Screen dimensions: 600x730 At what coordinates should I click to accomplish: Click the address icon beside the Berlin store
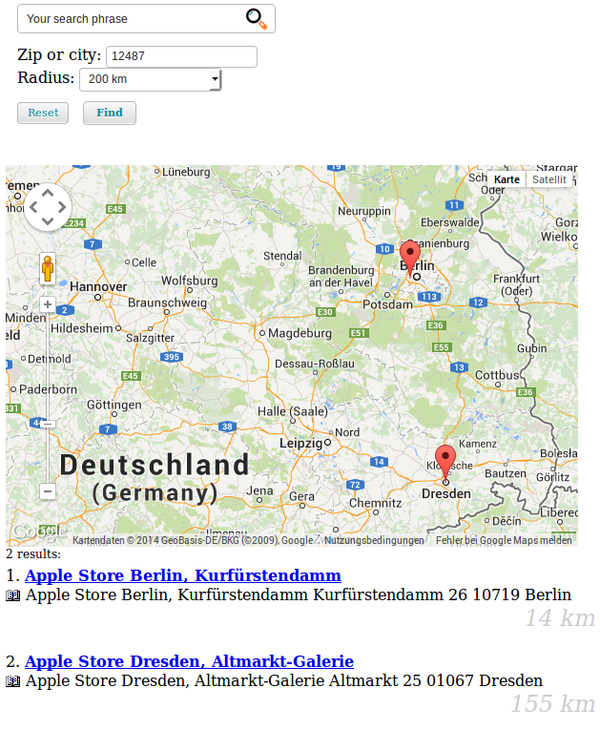pyautogui.click(x=13, y=596)
